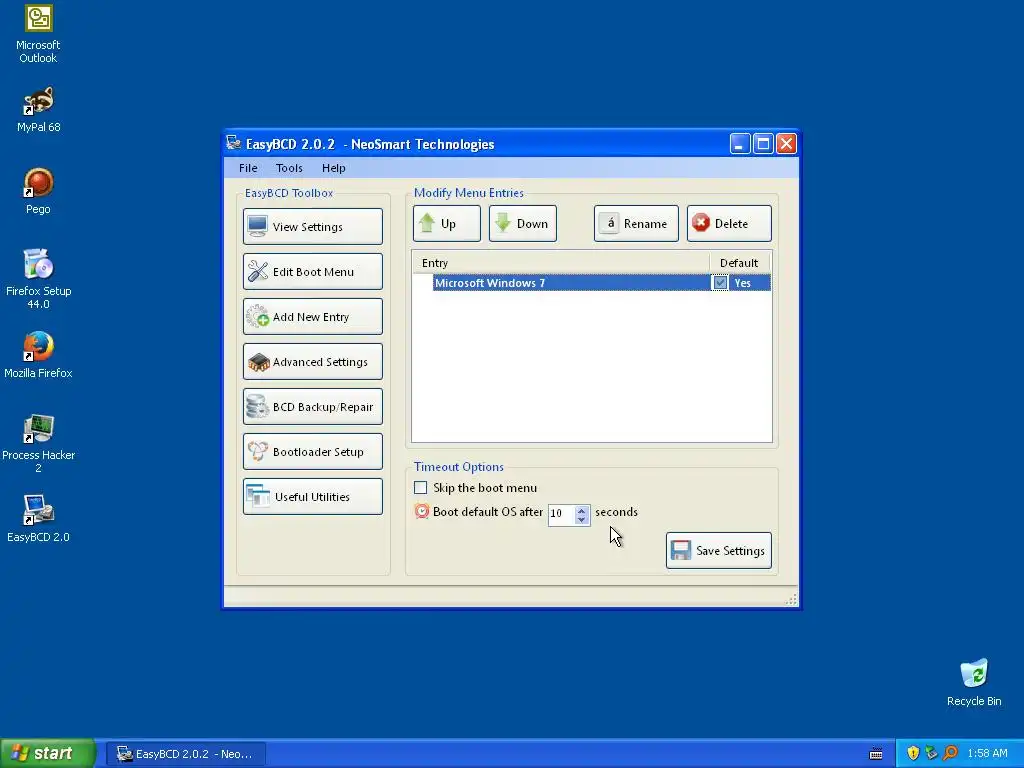Viewport: 1024px width, 768px height.
Task: Open Advanced Settings in toolbox
Action: 313,362
